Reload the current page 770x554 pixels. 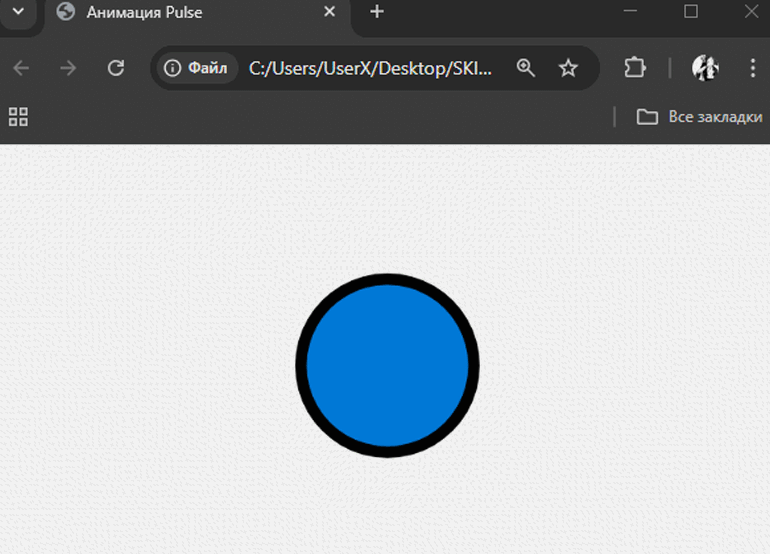tap(116, 68)
